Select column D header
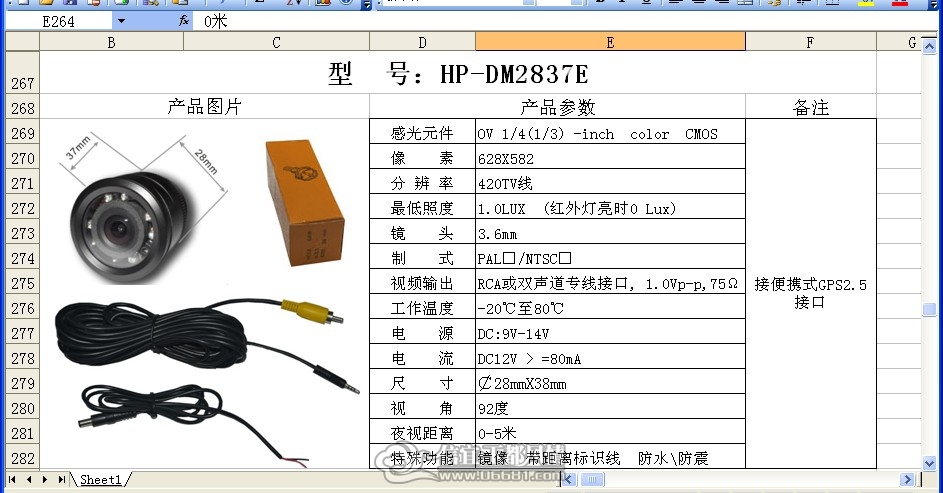The width and height of the screenshot is (943, 493). click(422, 42)
